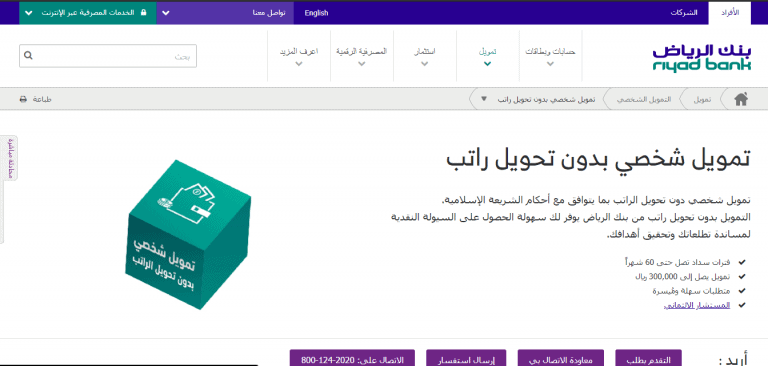Open the المصرفية الرقمية menu
The width and height of the screenshot is (768, 366).
(361, 56)
